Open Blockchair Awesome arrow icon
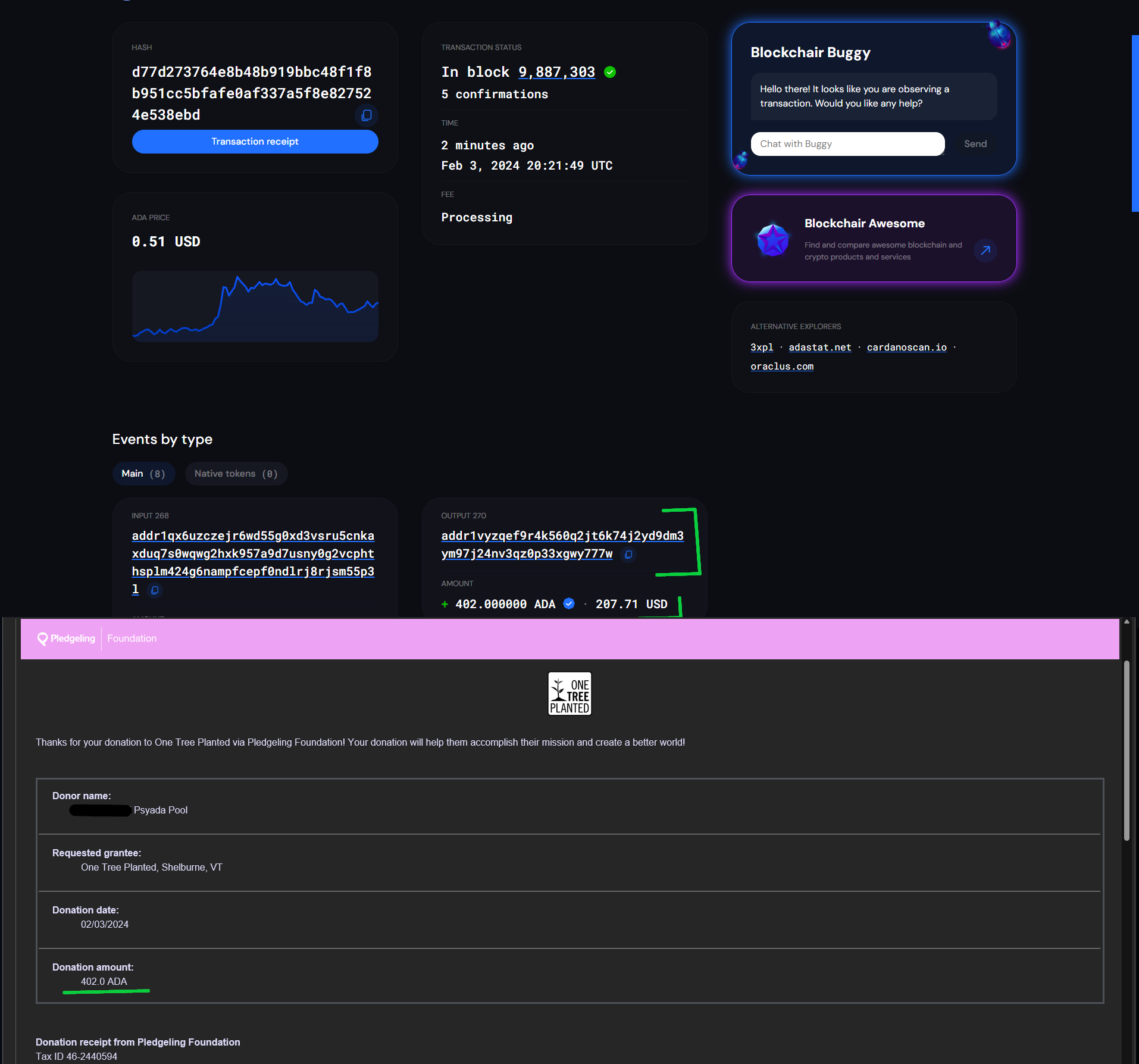The width and height of the screenshot is (1139, 1064). click(x=985, y=251)
